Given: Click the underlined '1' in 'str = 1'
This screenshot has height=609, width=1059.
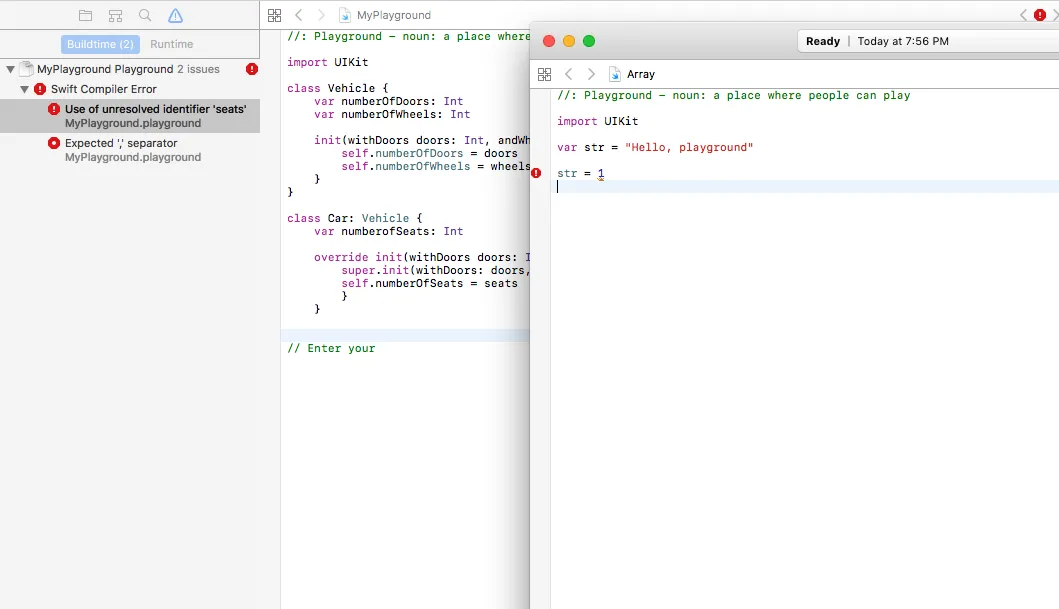Looking at the screenshot, I should tap(601, 174).
